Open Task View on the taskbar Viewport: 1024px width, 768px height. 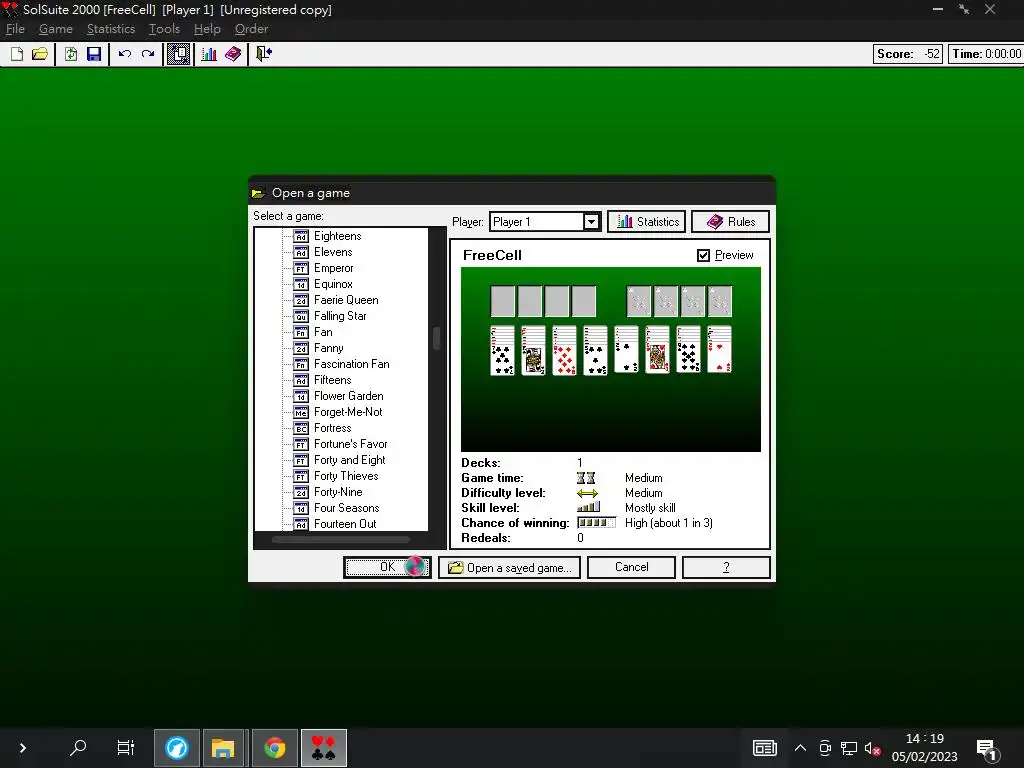pyautogui.click(x=125, y=747)
